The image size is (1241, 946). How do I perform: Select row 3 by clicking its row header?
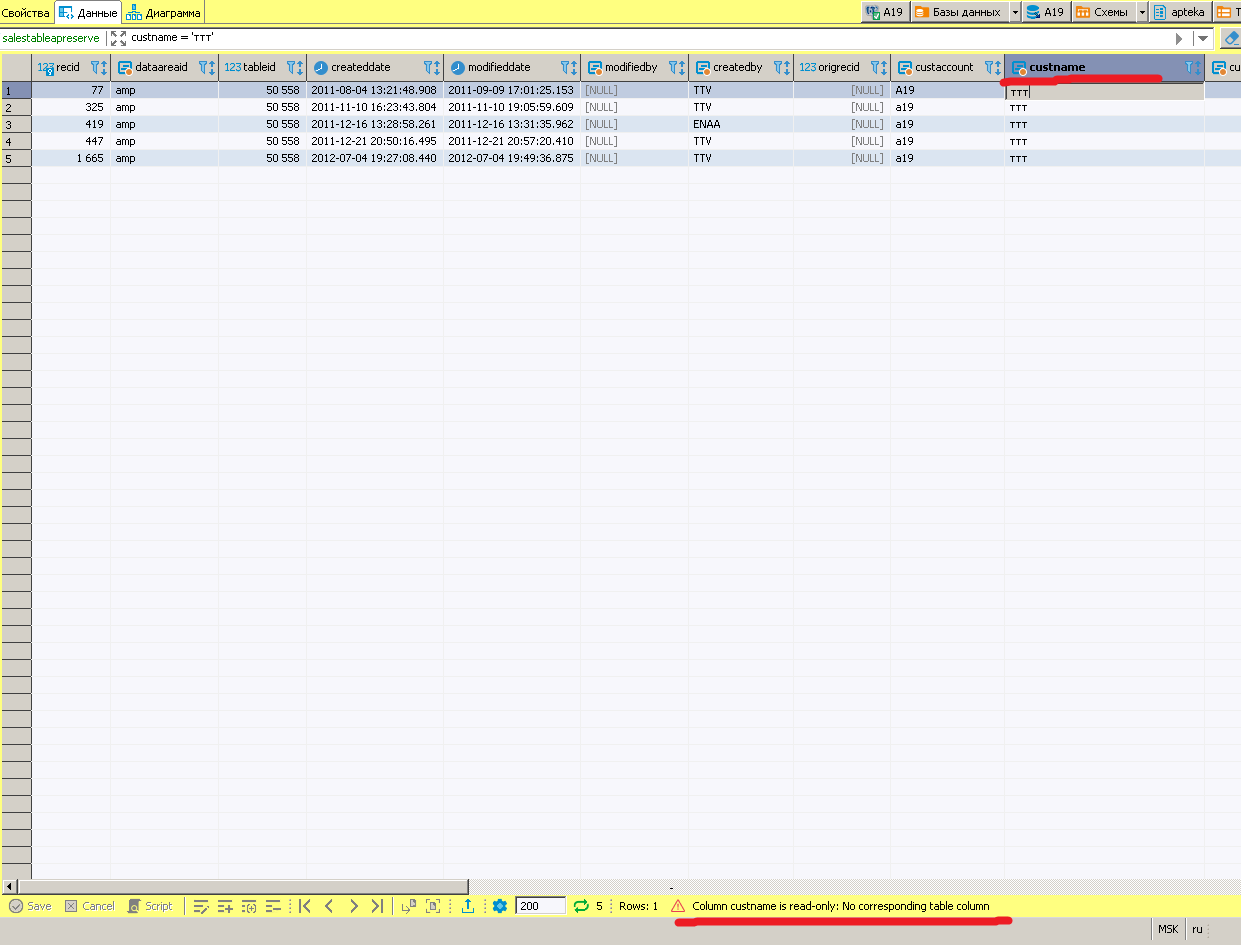click(x=15, y=124)
